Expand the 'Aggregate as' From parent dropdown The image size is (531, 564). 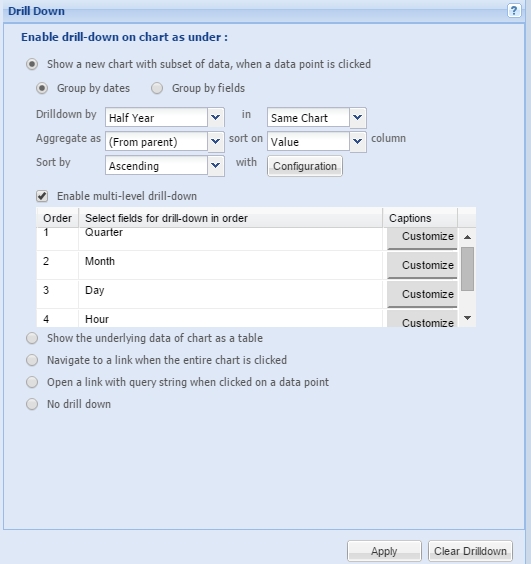(216, 141)
